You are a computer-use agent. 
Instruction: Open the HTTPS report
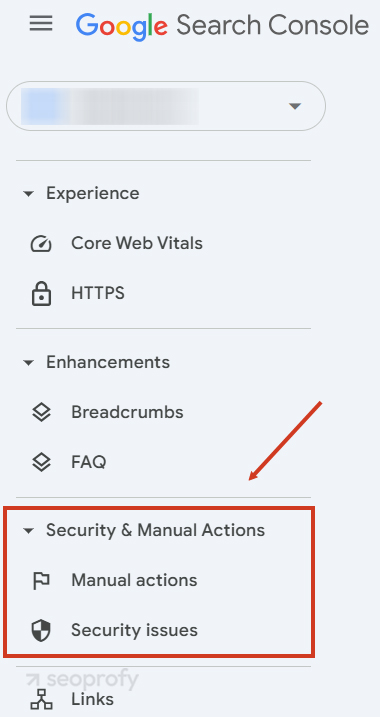click(98, 293)
